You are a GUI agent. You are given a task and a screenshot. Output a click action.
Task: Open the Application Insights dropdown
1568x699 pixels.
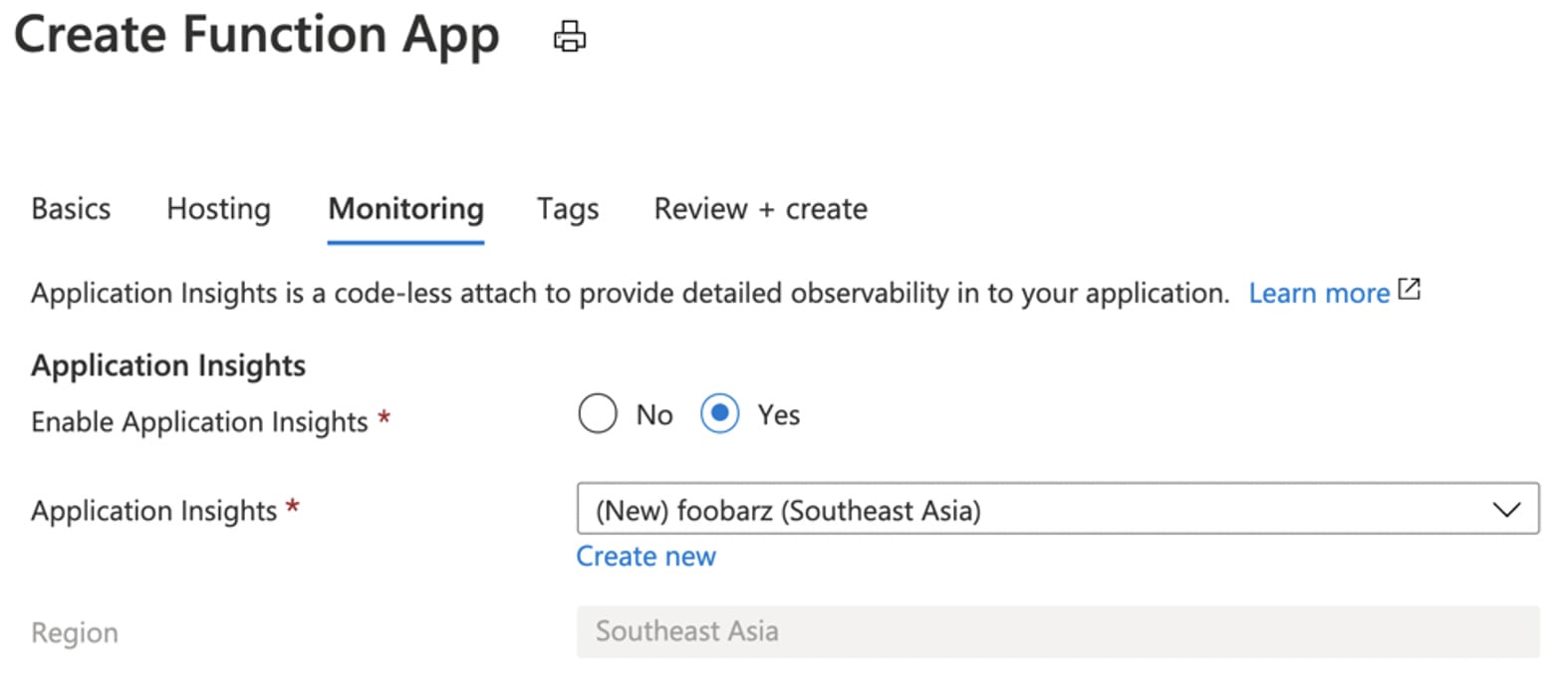coord(1058,509)
